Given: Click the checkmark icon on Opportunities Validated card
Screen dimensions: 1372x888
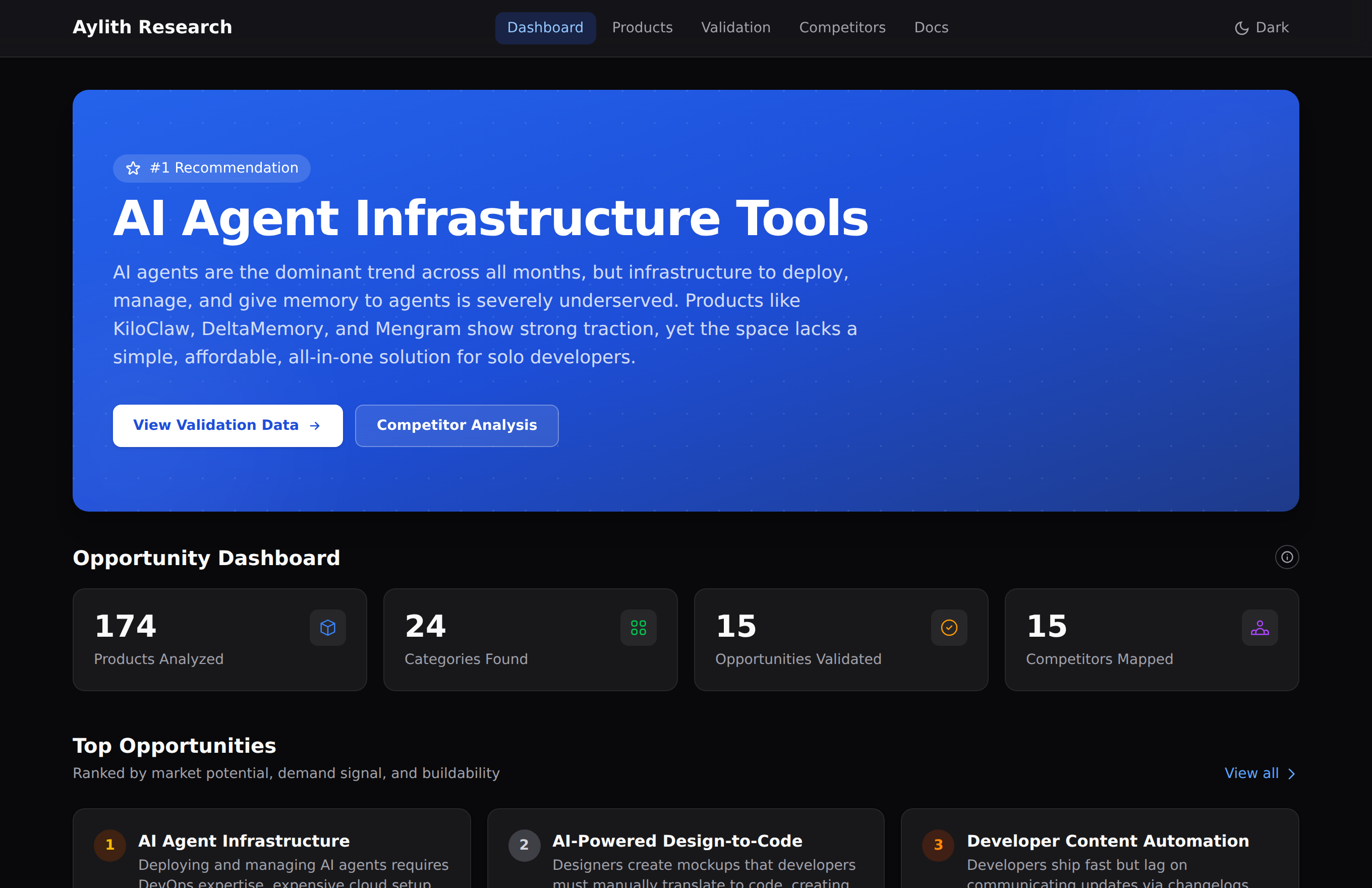Looking at the screenshot, I should tap(949, 627).
